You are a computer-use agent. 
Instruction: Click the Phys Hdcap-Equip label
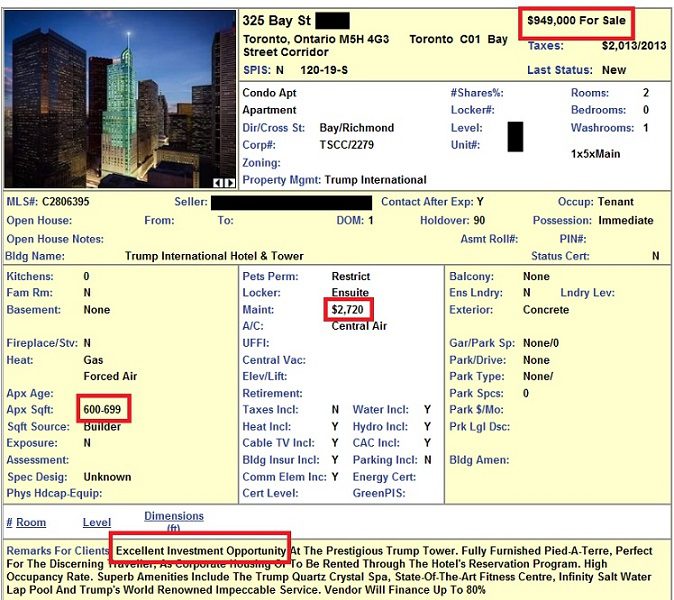click(54, 493)
